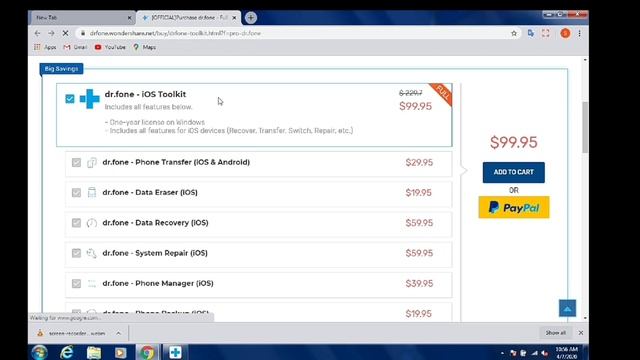Click the blue iOS Toolkit plus logo
Image resolution: width=640 pixels, height=360 pixels.
coord(90,99)
